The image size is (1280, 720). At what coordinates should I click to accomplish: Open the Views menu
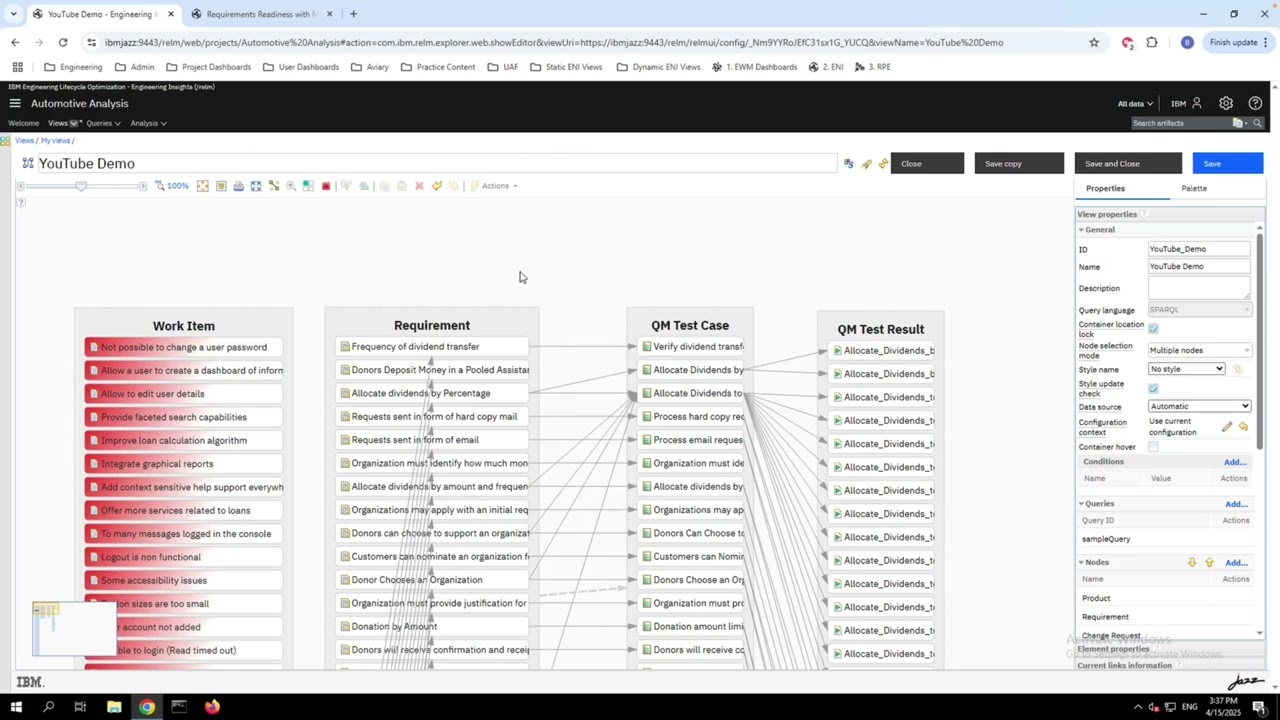pyautogui.click(x=63, y=123)
